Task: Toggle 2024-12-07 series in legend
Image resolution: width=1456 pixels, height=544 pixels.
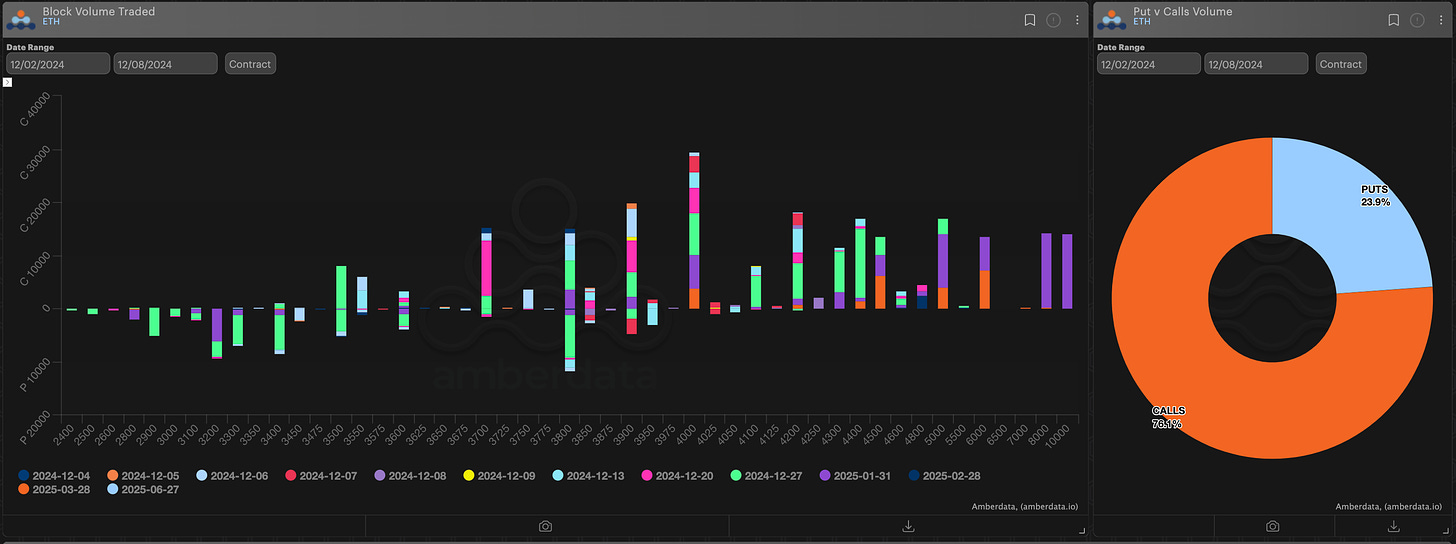Action: pos(322,476)
